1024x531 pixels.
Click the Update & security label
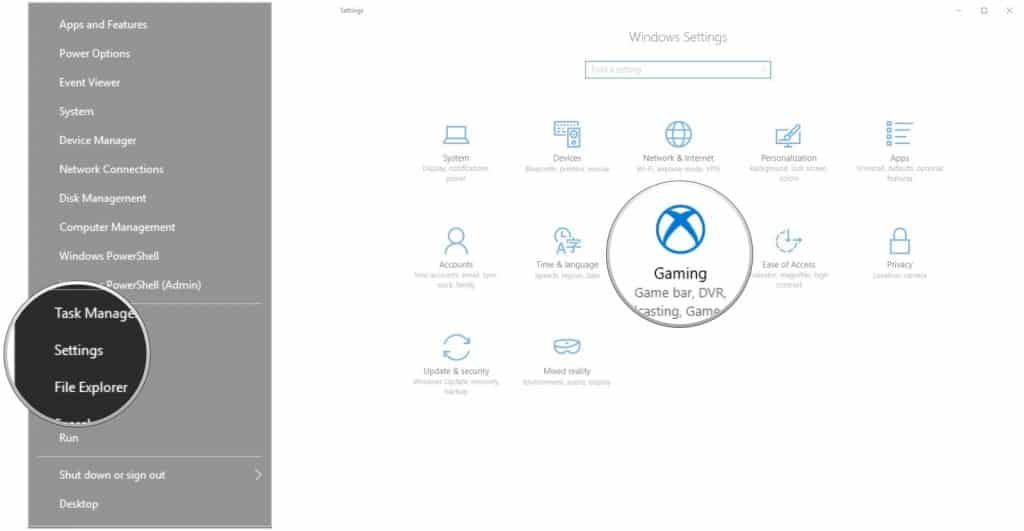click(x=456, y=371)
